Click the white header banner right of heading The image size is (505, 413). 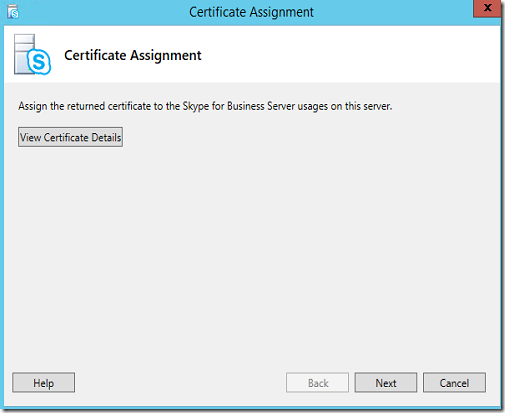350,55
